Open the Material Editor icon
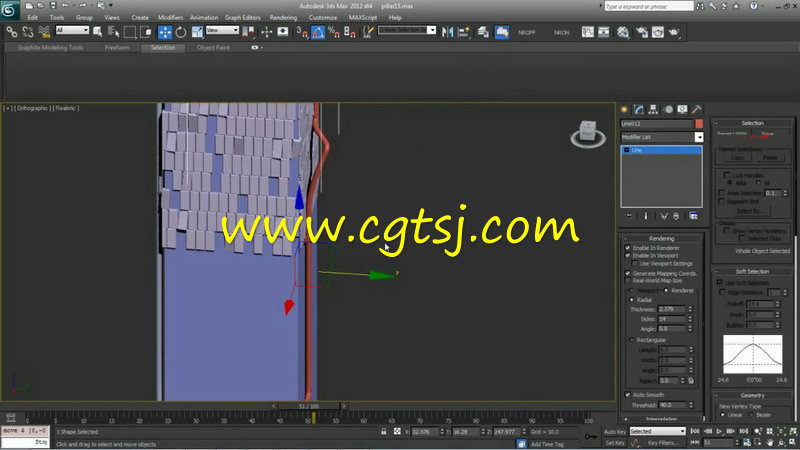This screenshot has height=450, width=800. [622, 32]
